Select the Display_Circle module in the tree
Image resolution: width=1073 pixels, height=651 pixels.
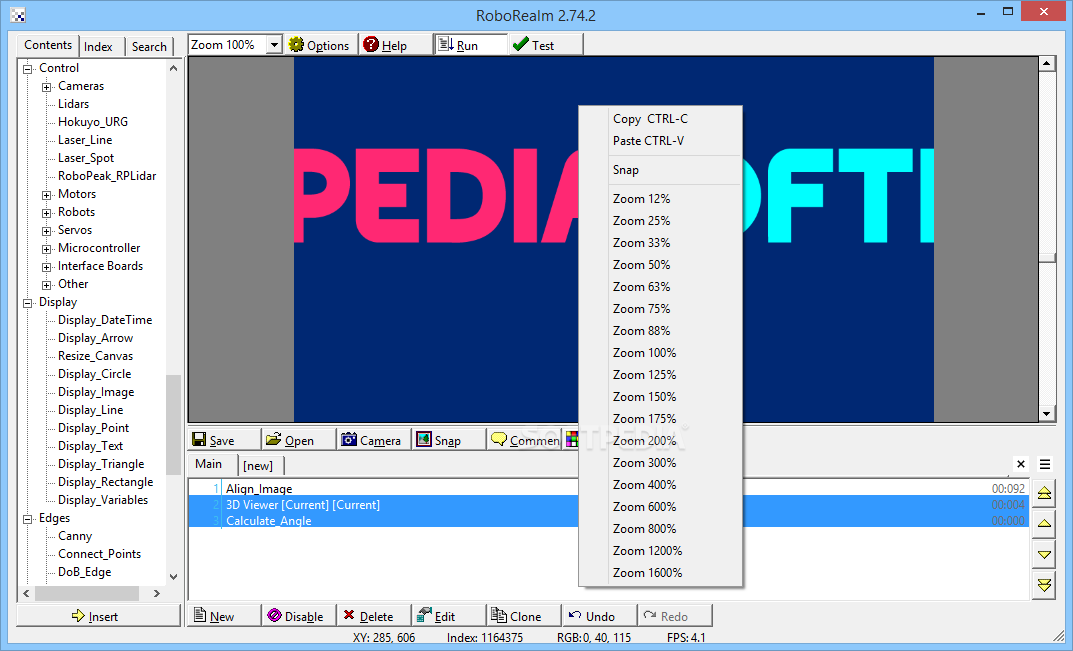94,374
